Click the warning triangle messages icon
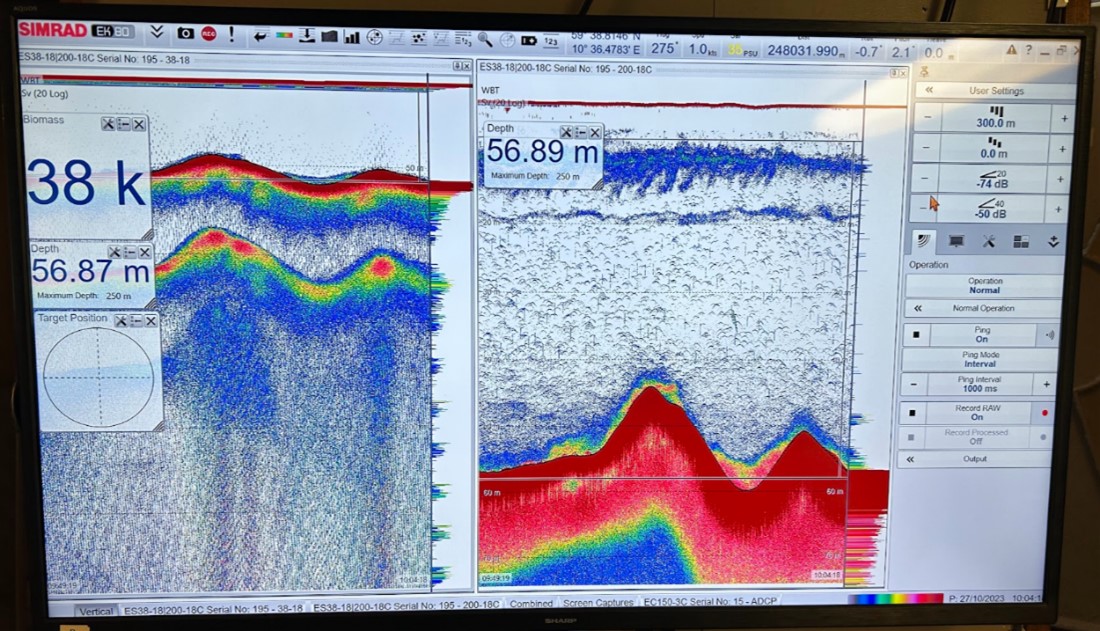Viewport: 1100px width, 631px height. point(1012,49)
